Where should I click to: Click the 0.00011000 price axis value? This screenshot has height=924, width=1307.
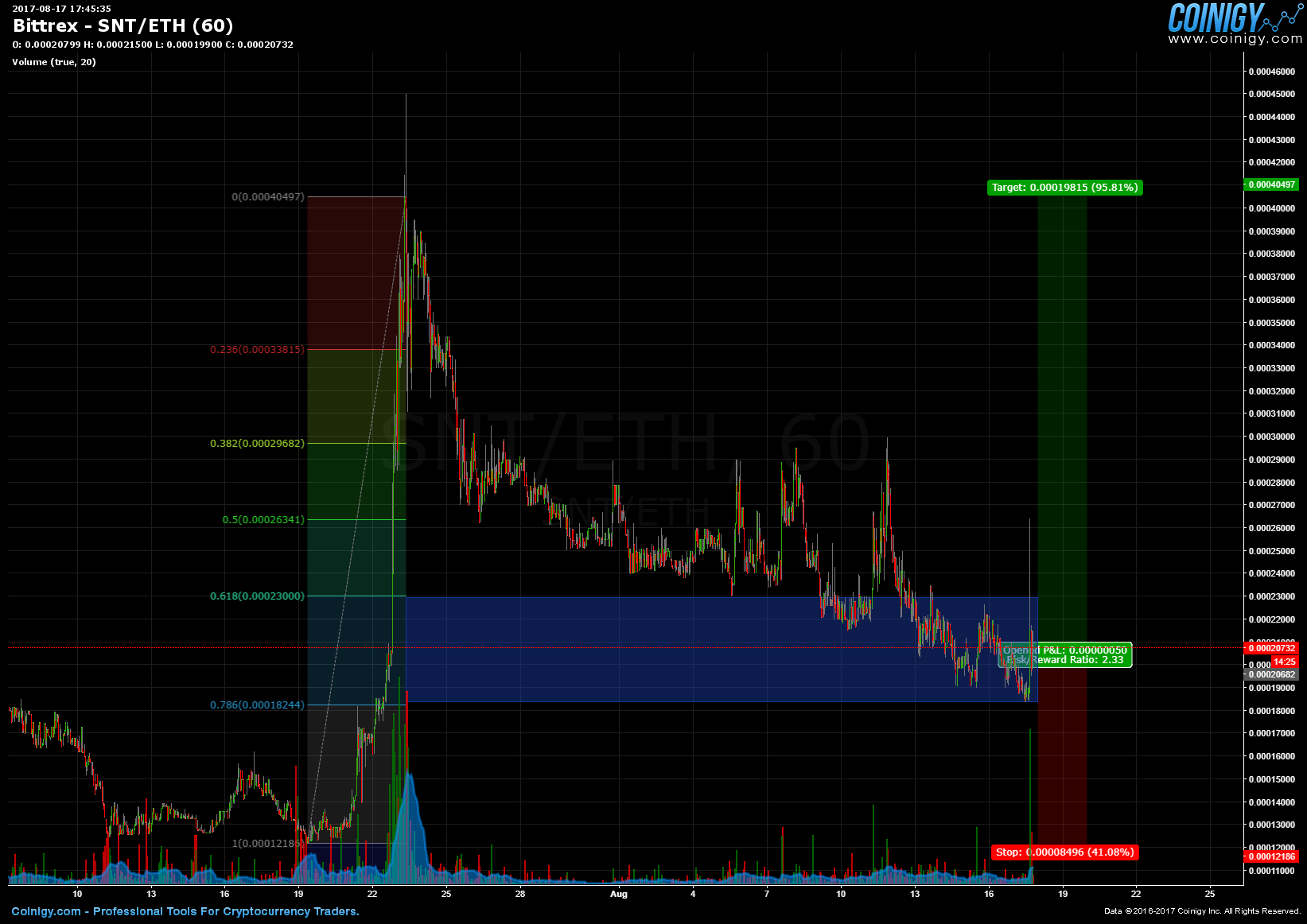pyautogui.click(x=1272, y=871)
